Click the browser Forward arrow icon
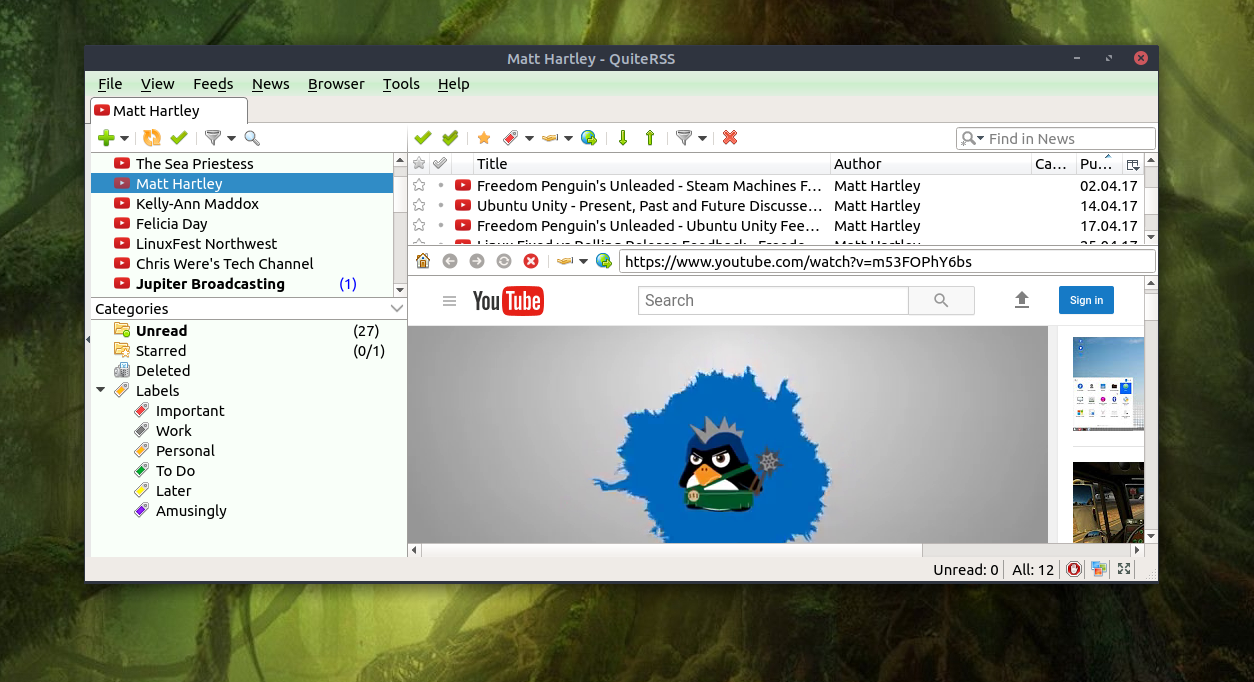The width and height of the screenshot is (1254, 682). [x=477, y=261]
